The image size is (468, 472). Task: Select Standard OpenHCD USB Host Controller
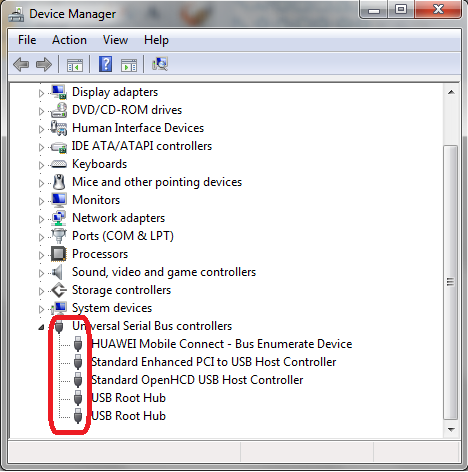197,380
